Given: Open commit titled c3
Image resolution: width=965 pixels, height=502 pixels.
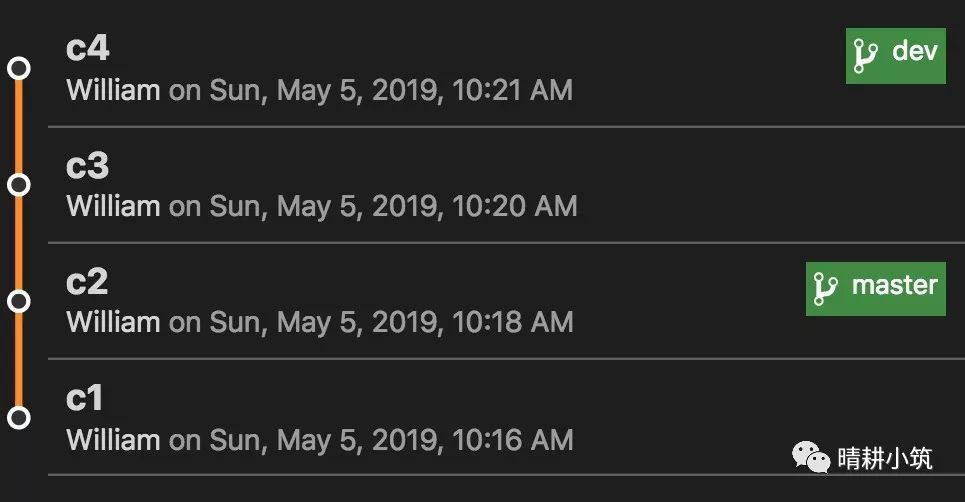Looking at the screenshot, I should [88, 166].
